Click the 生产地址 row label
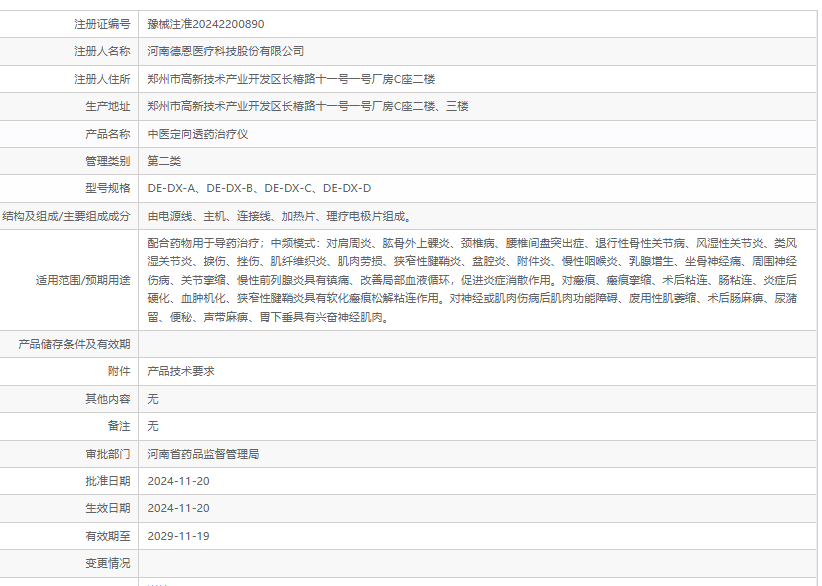822x586 pixels. 108,106
